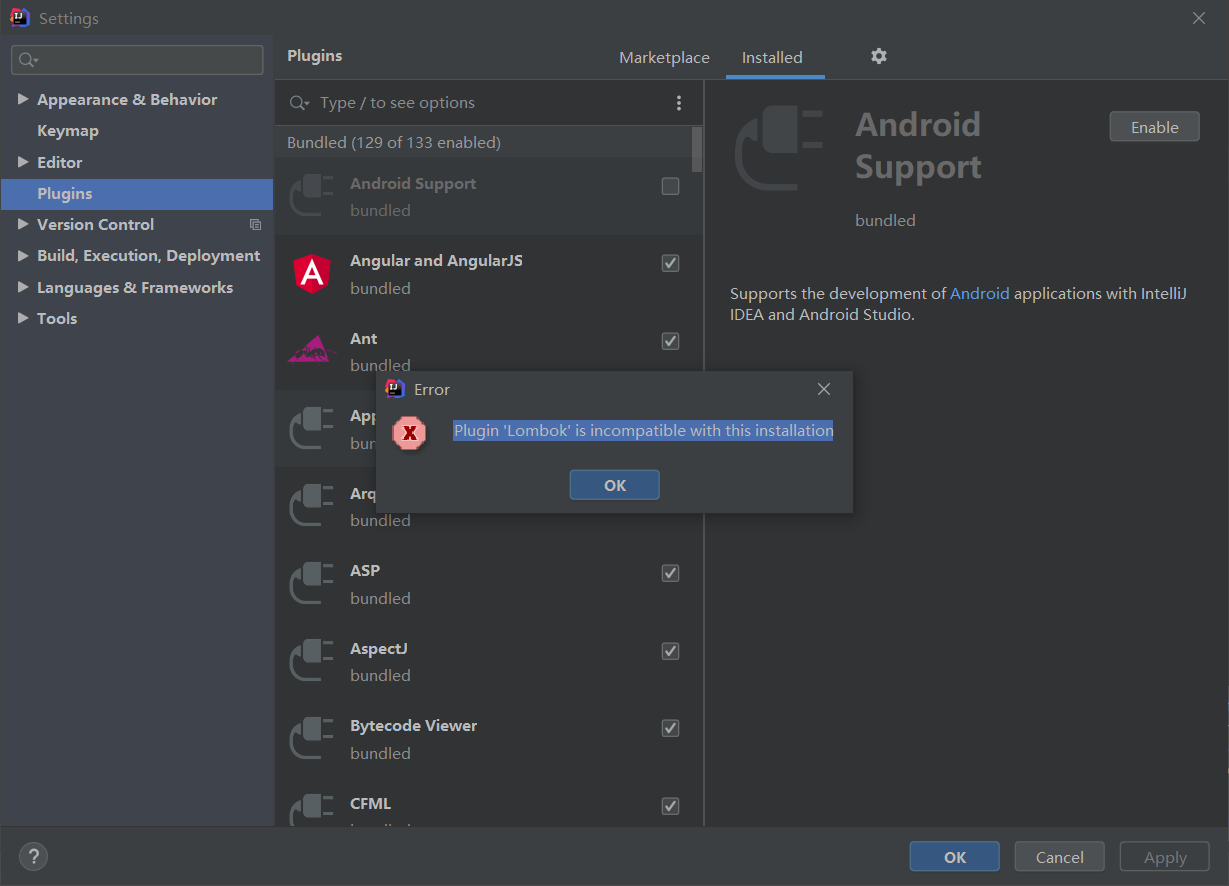Click the CFML plugin plug icon
1229x886 pixels.
click(x=312, y=810)
